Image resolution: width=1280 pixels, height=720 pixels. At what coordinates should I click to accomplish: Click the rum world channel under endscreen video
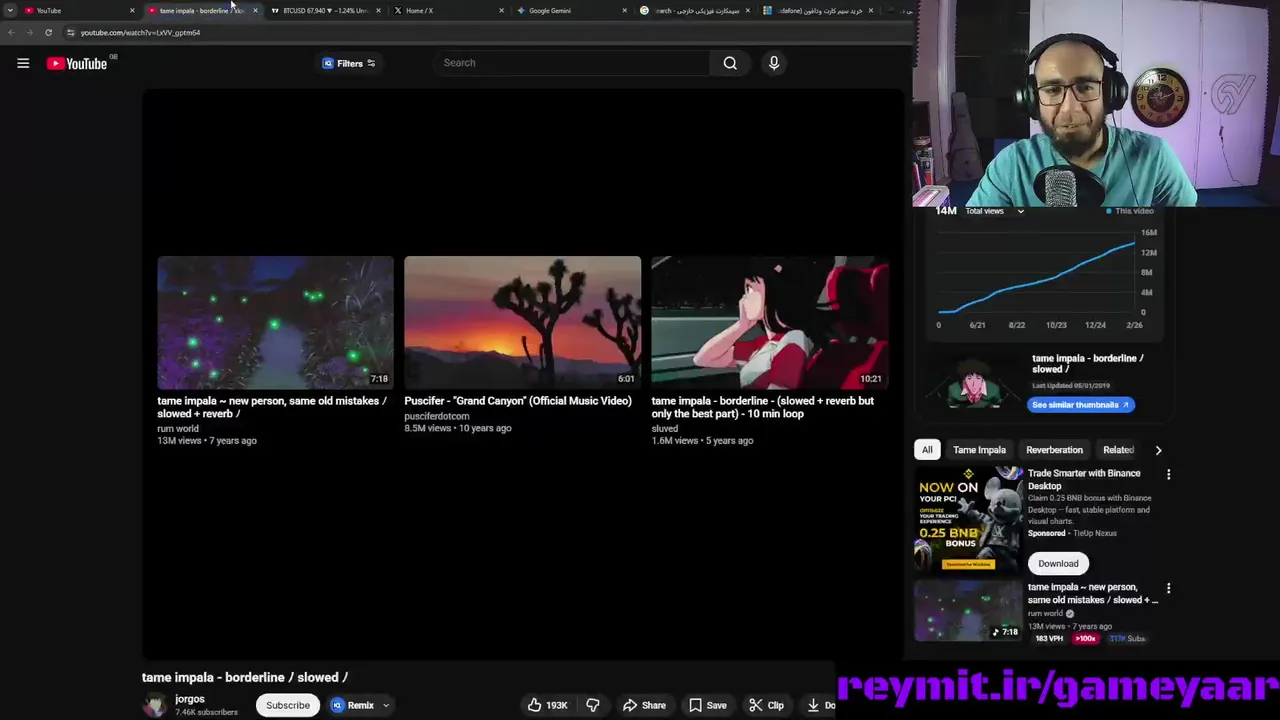click(178, 428)
